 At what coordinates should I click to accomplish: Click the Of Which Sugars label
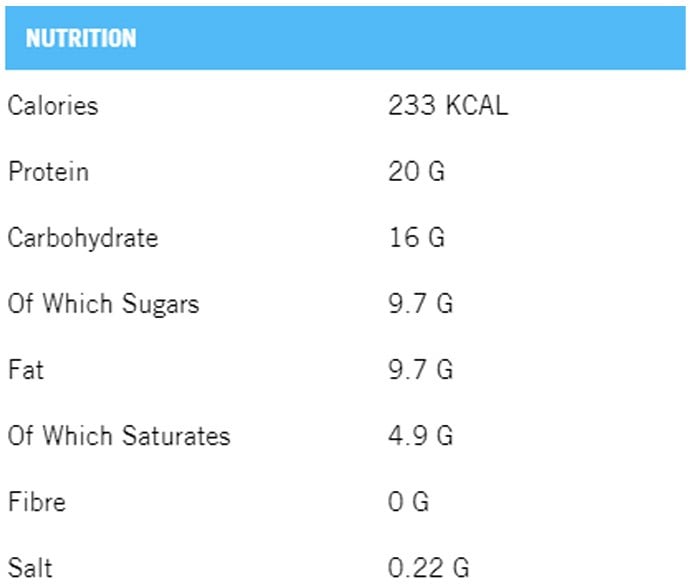click(103, 304)
